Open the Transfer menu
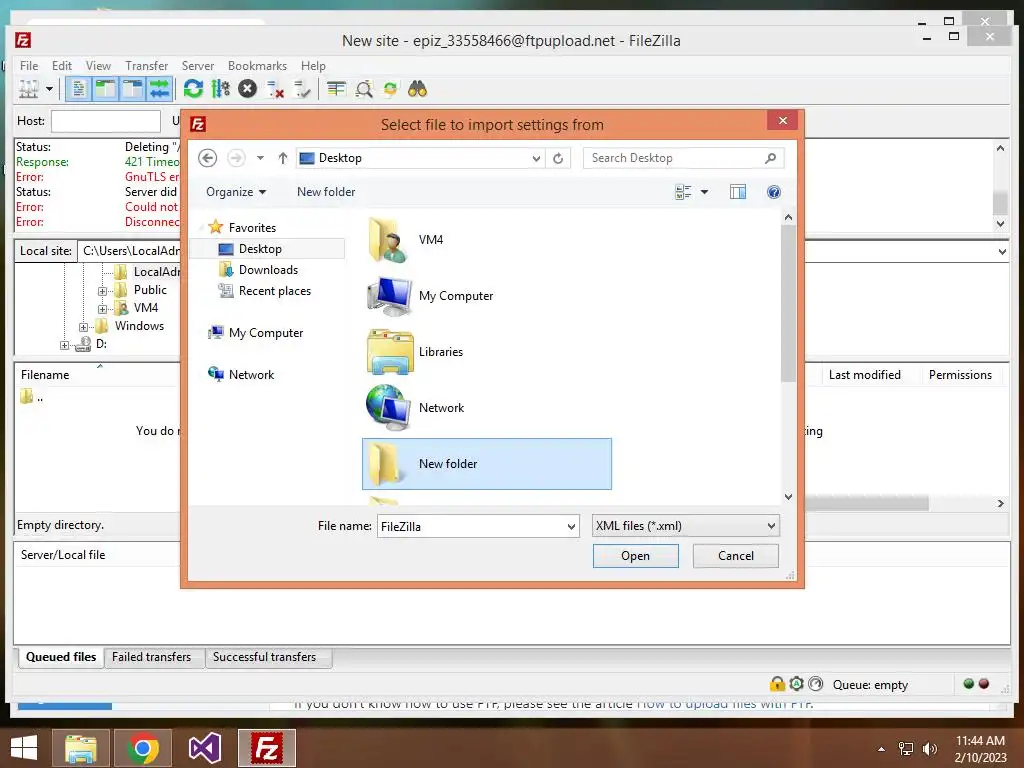This screenshot has width=1024, height=768. pyautogui.click(x=146, y=66)
